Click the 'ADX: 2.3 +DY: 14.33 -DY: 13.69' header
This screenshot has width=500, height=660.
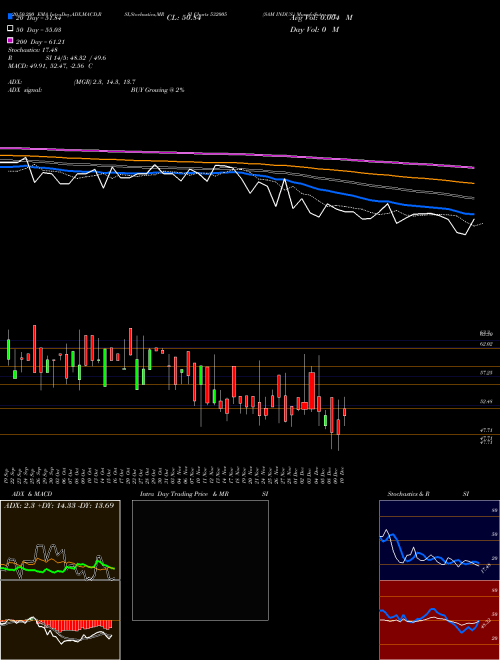(59, 505)
